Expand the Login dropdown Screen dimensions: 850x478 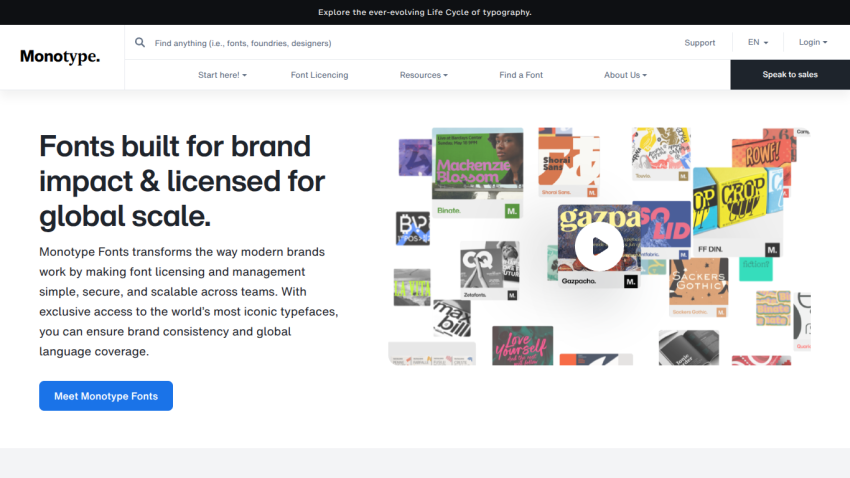point(813,42)
